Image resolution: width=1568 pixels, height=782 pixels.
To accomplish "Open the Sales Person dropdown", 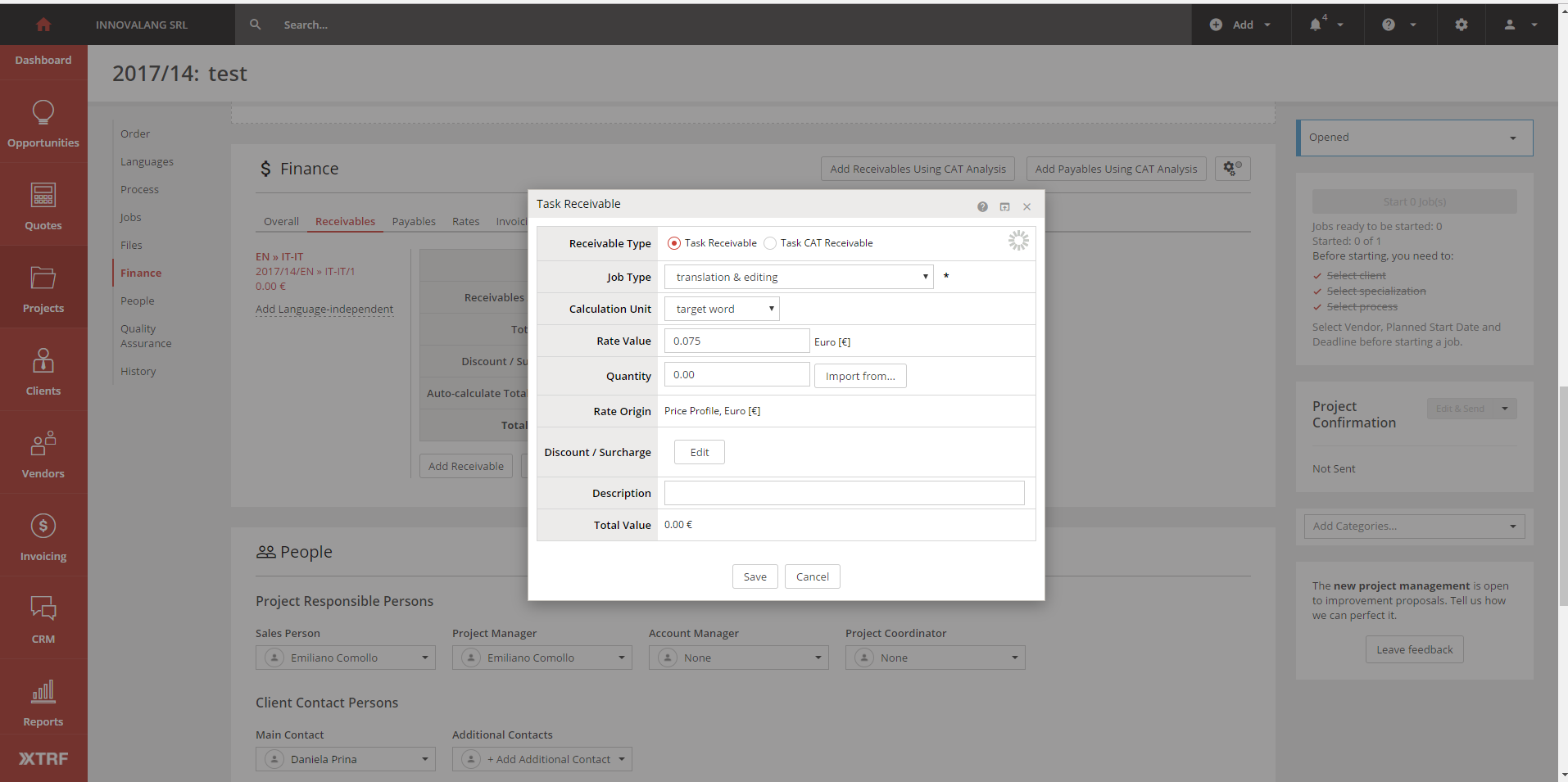I will point(345,658).
